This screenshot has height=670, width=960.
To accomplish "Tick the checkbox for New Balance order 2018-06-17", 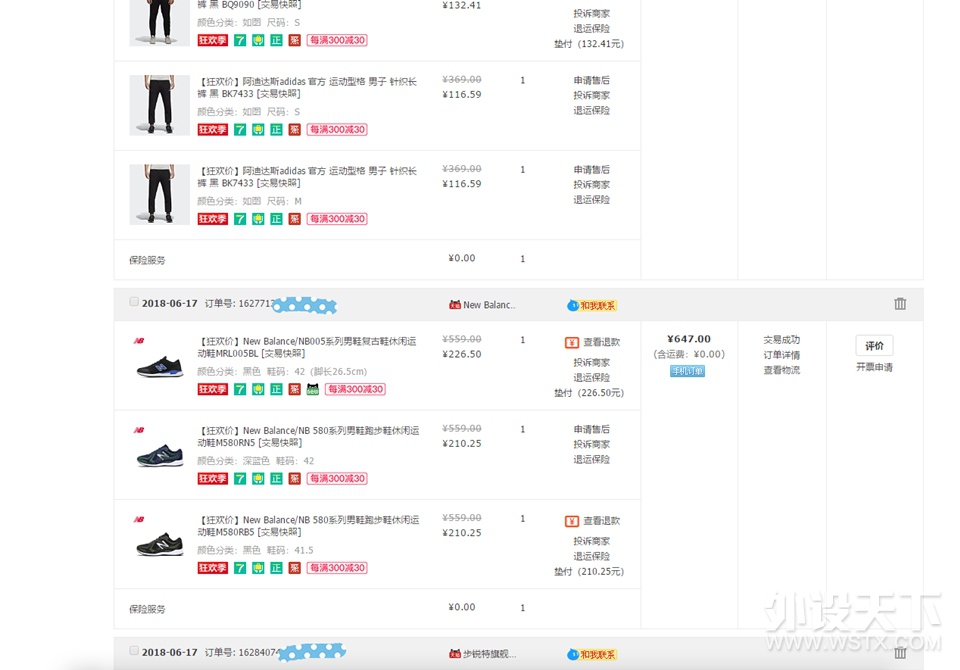I will (134, 302).
